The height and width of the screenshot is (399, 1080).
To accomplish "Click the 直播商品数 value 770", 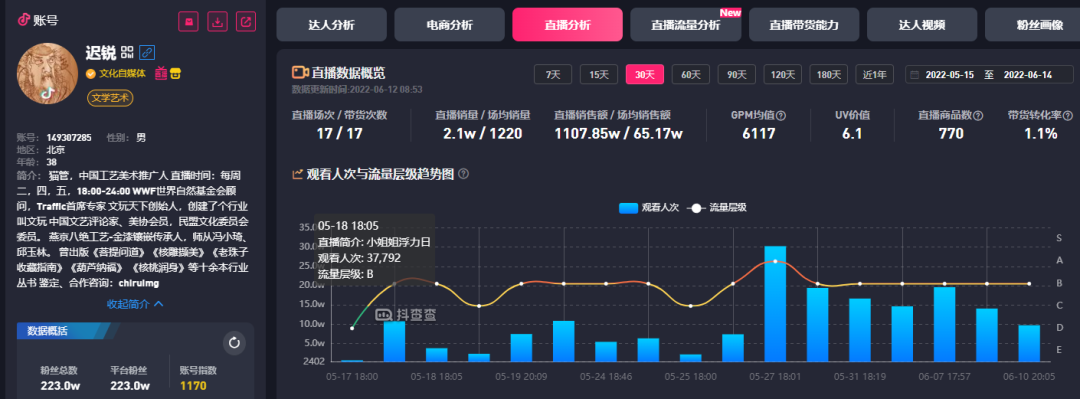I will (x=951, y=134).
